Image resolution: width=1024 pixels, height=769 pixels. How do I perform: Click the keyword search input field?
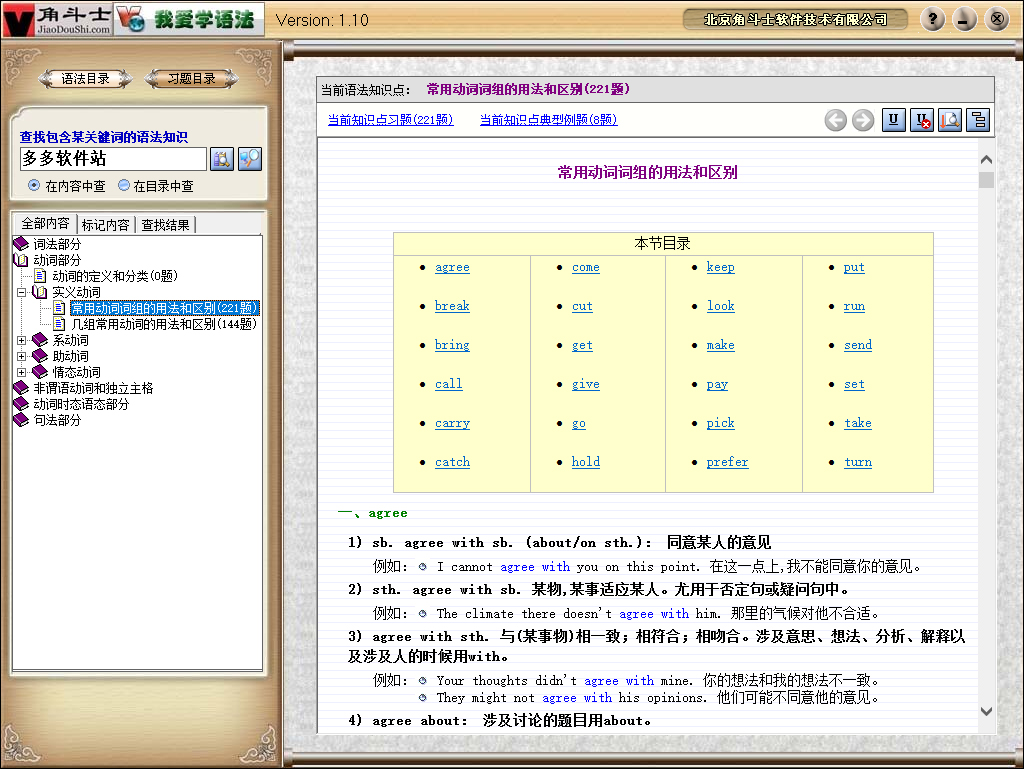tap(113, 159)
